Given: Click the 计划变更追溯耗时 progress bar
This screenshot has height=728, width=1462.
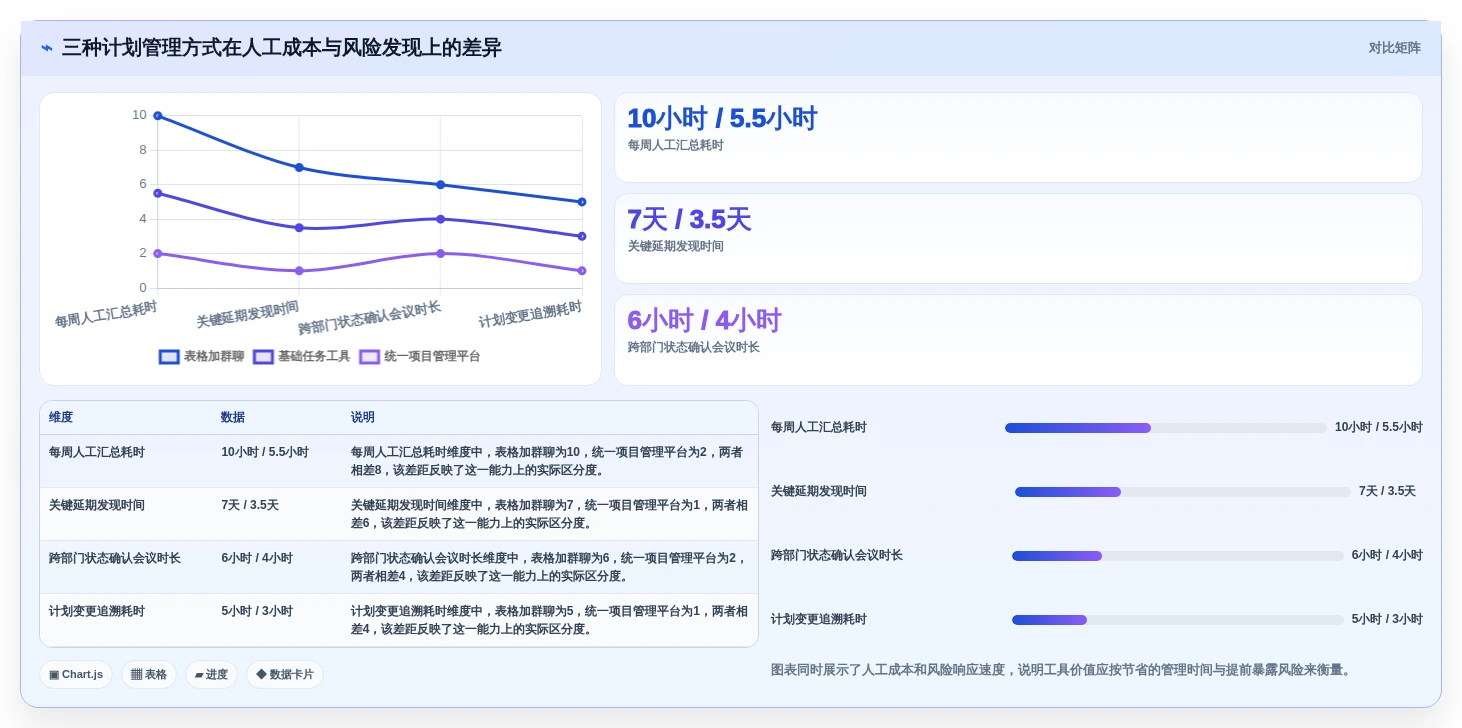Looking at the screenshot, I should 1178,620.
